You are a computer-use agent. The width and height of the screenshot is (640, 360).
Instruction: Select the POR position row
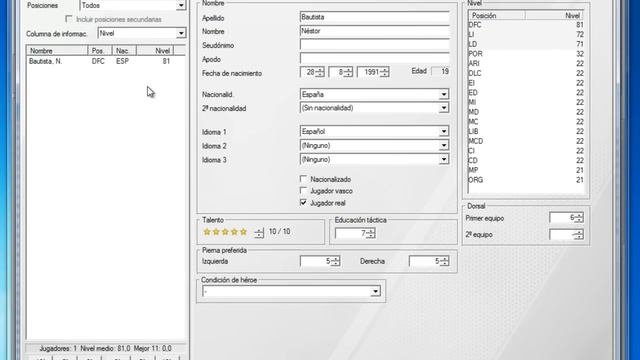tap(526, 54)
